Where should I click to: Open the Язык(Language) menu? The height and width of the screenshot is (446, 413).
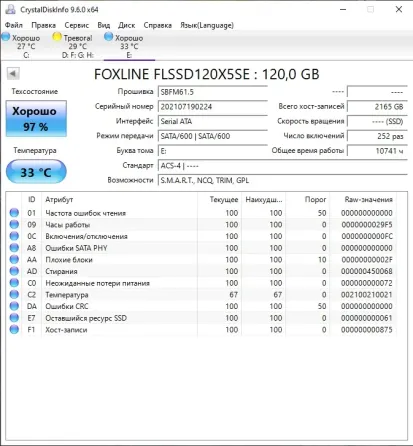tap(207, 25)
